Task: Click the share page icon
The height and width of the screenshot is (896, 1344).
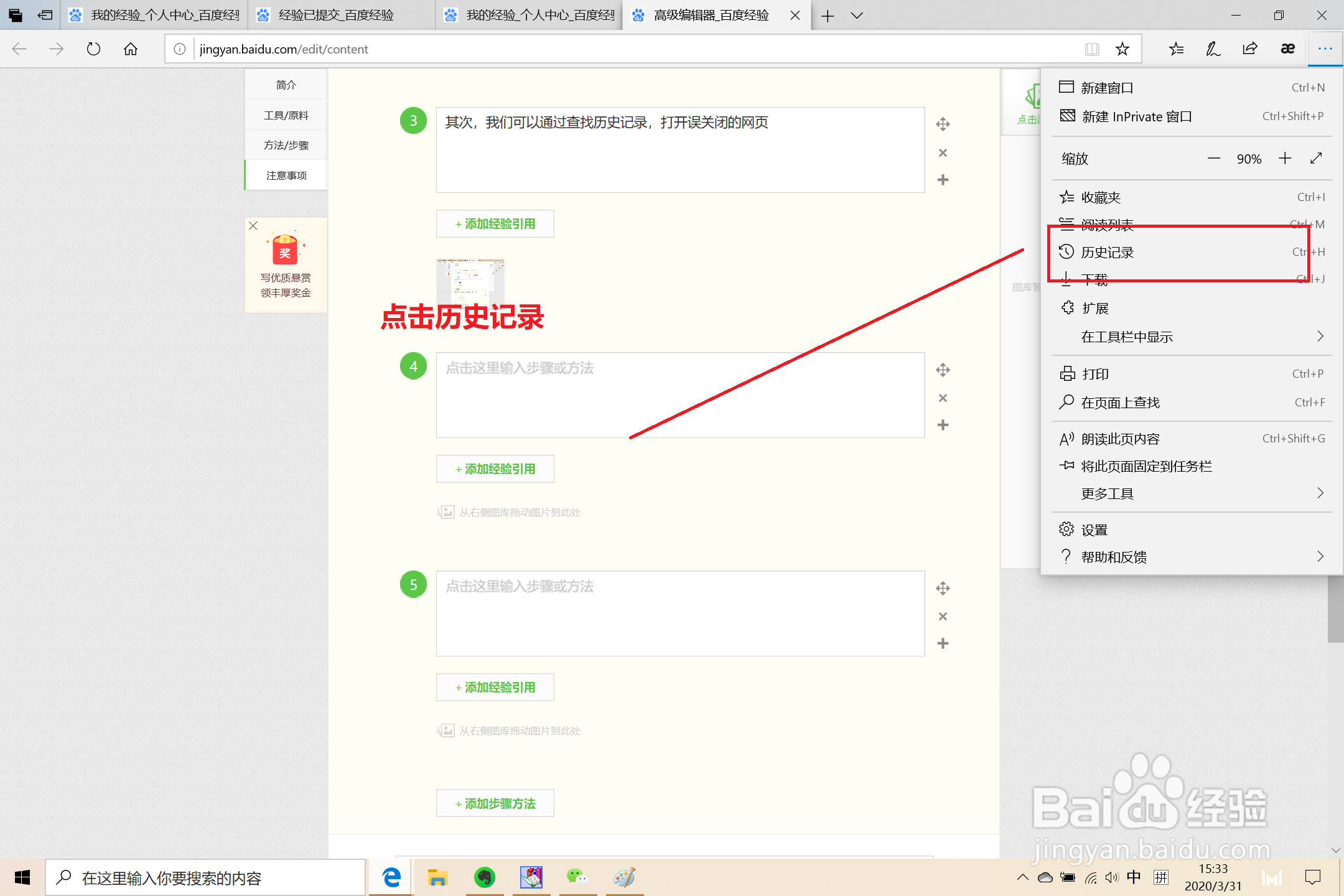Action: (x=1249, y=49)
